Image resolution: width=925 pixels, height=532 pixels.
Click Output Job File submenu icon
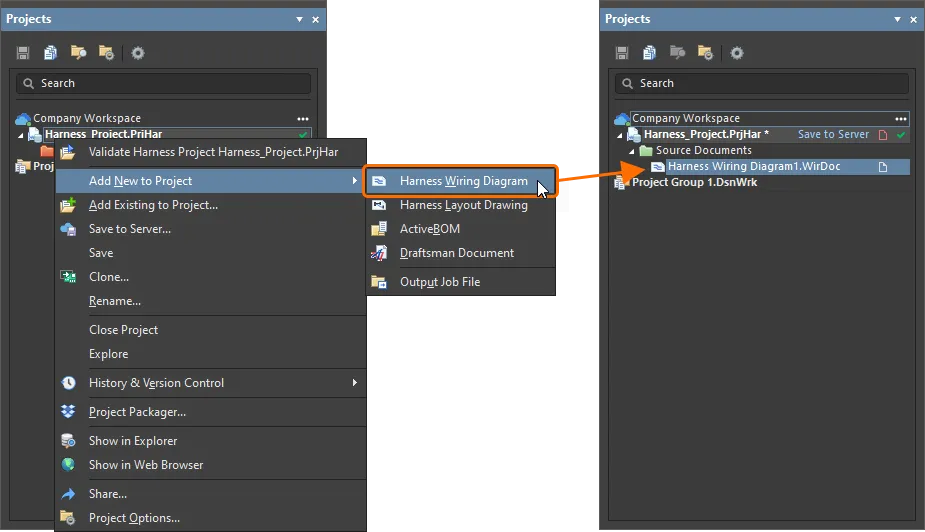[x=379, y=282]
